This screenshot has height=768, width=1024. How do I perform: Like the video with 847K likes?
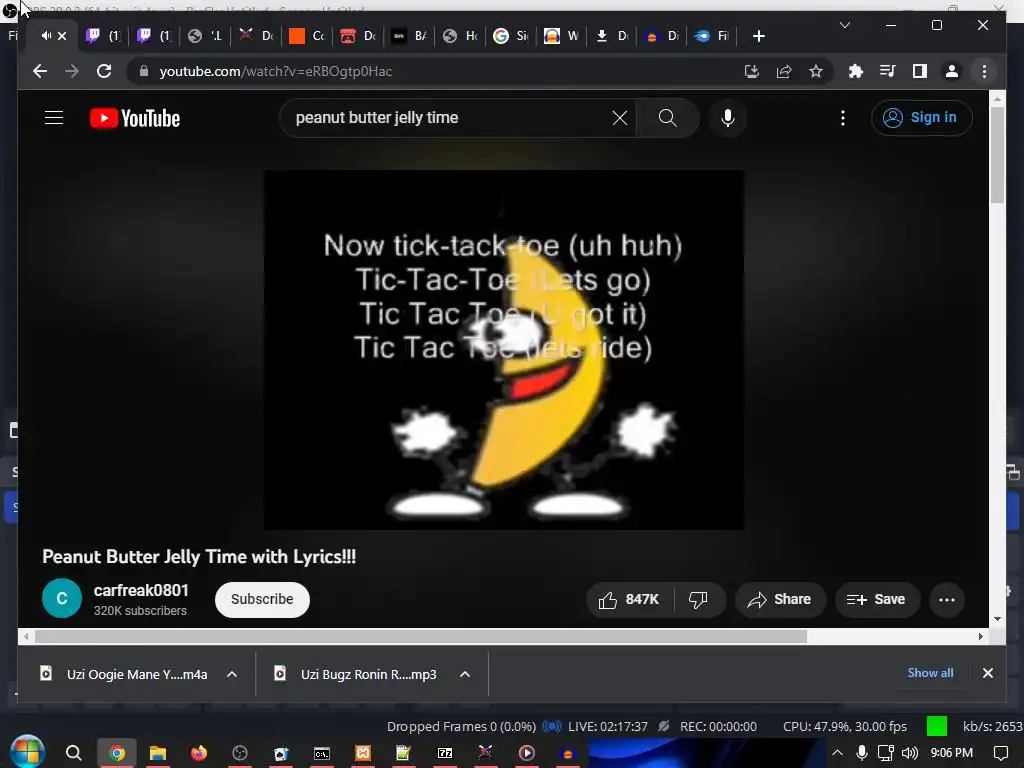coord(628,600)
